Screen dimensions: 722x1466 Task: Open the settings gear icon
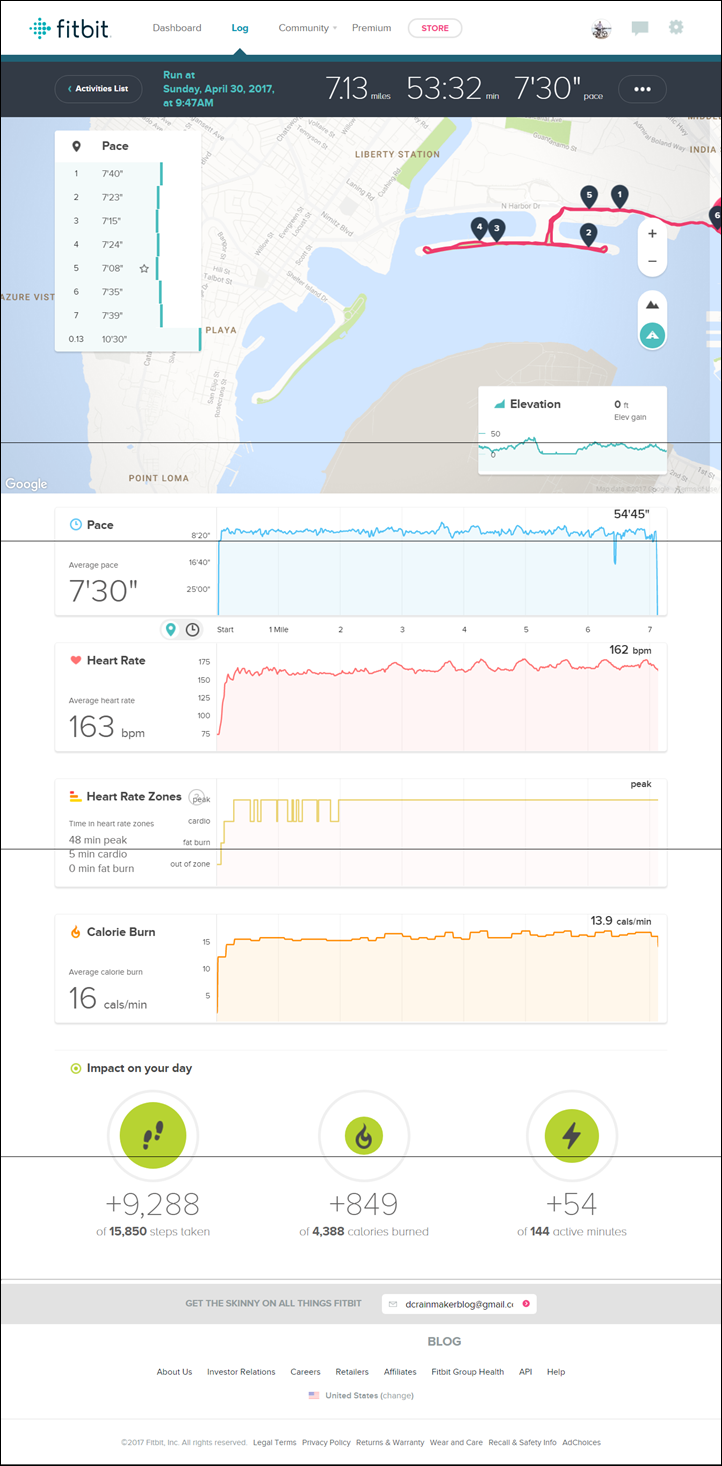[676, 28]
